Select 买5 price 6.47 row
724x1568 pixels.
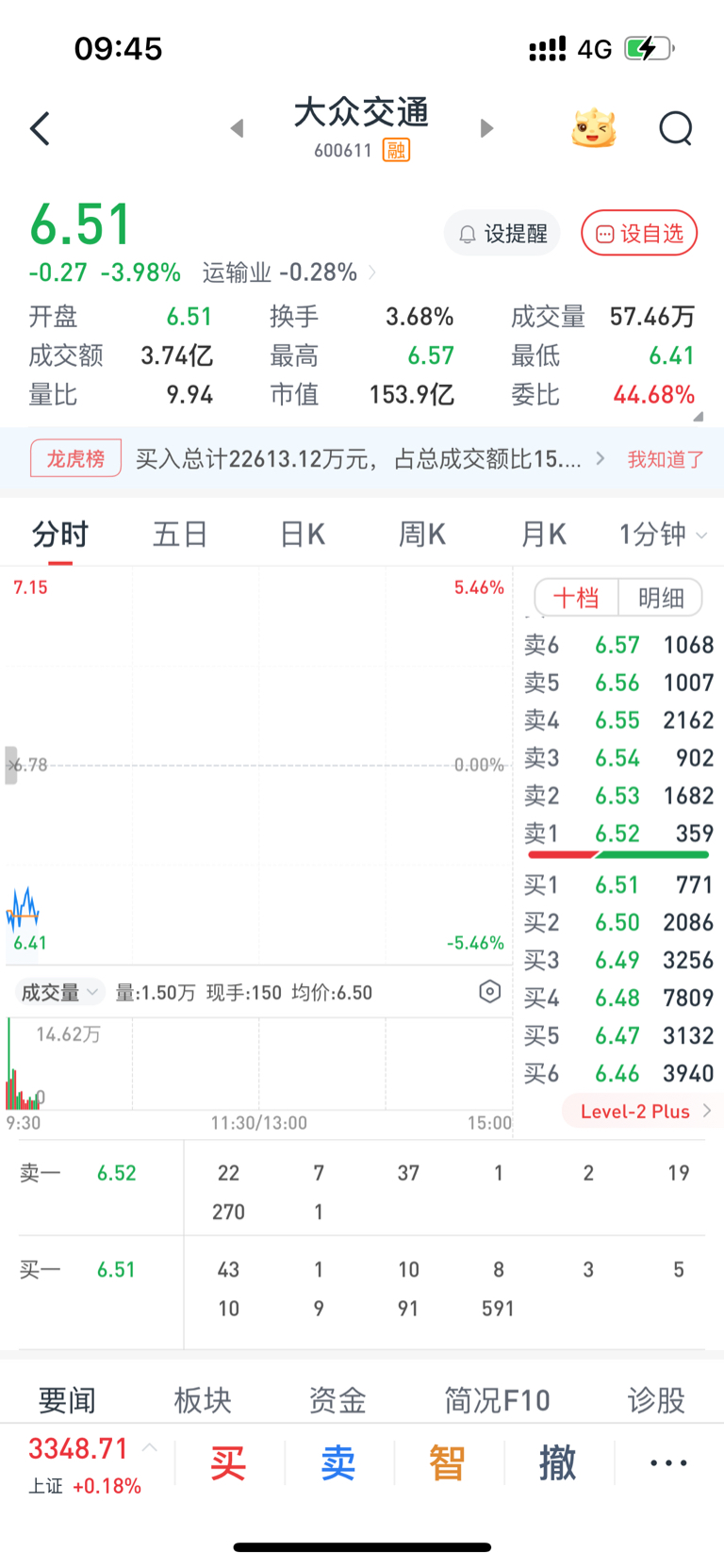click(618, 1035)
